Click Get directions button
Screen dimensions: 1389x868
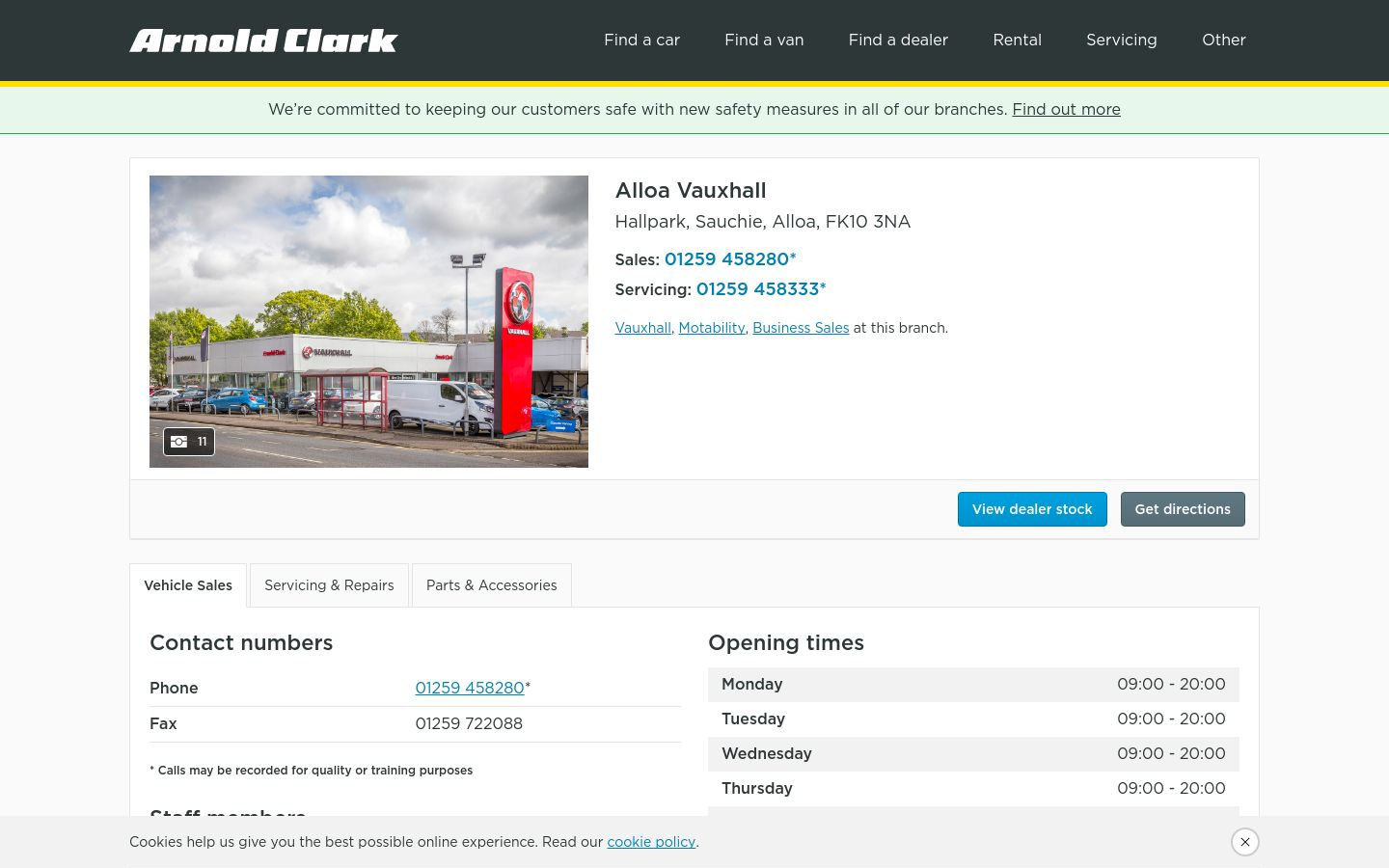(1183, 509)
